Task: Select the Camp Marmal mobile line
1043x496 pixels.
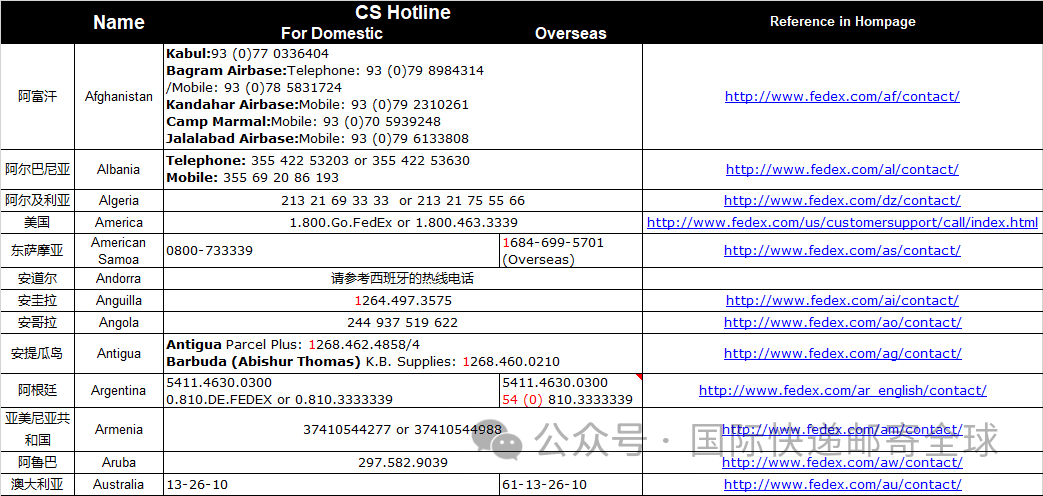Action: (x=303, y=122)
